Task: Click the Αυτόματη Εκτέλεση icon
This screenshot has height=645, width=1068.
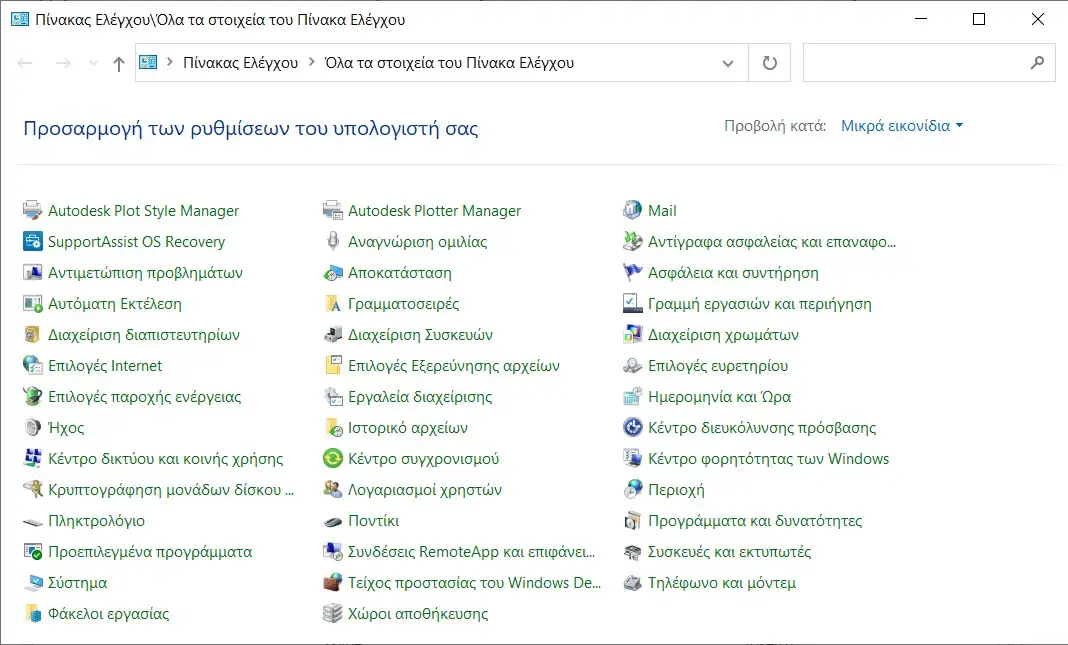Action: pos(32,303)
